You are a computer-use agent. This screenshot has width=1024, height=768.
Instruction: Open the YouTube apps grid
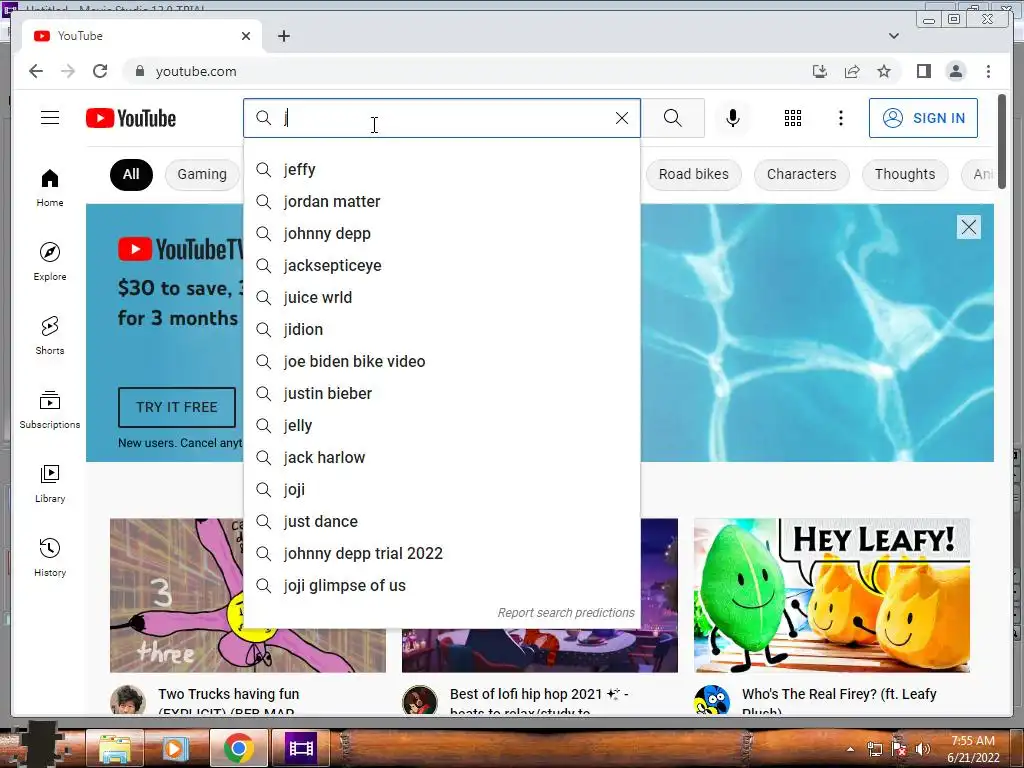point(793,118)
